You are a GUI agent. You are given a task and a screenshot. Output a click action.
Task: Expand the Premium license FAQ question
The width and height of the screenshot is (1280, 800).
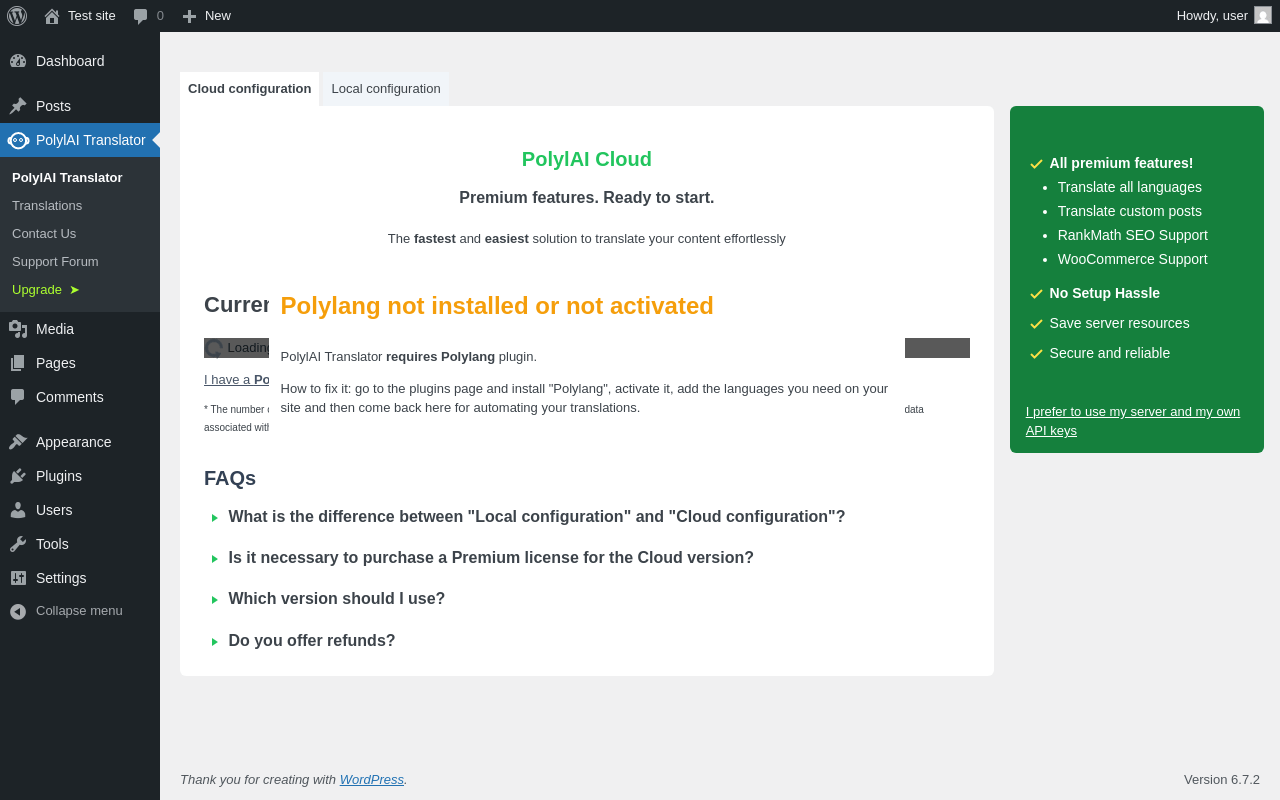click(x=491, y=558)
